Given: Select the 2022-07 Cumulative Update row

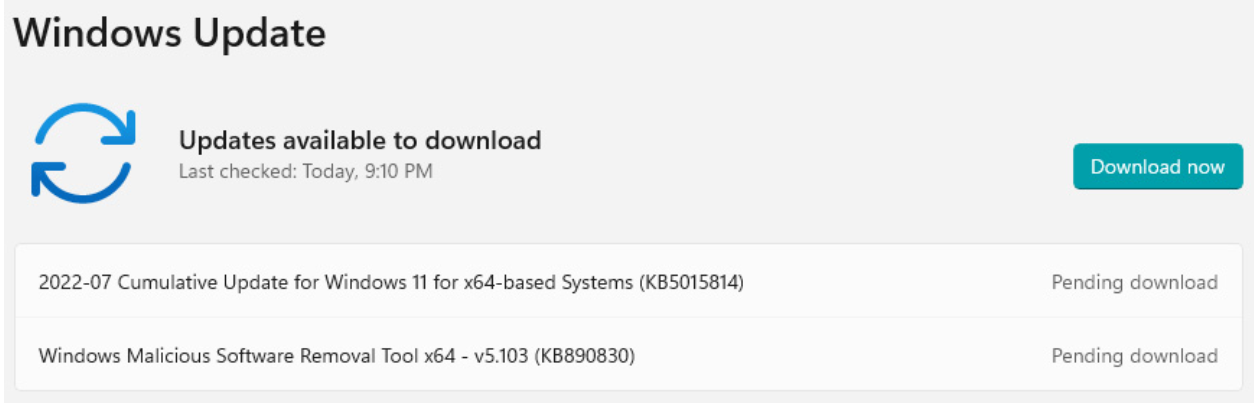Looking at the screenshot, I should (628, 282).
